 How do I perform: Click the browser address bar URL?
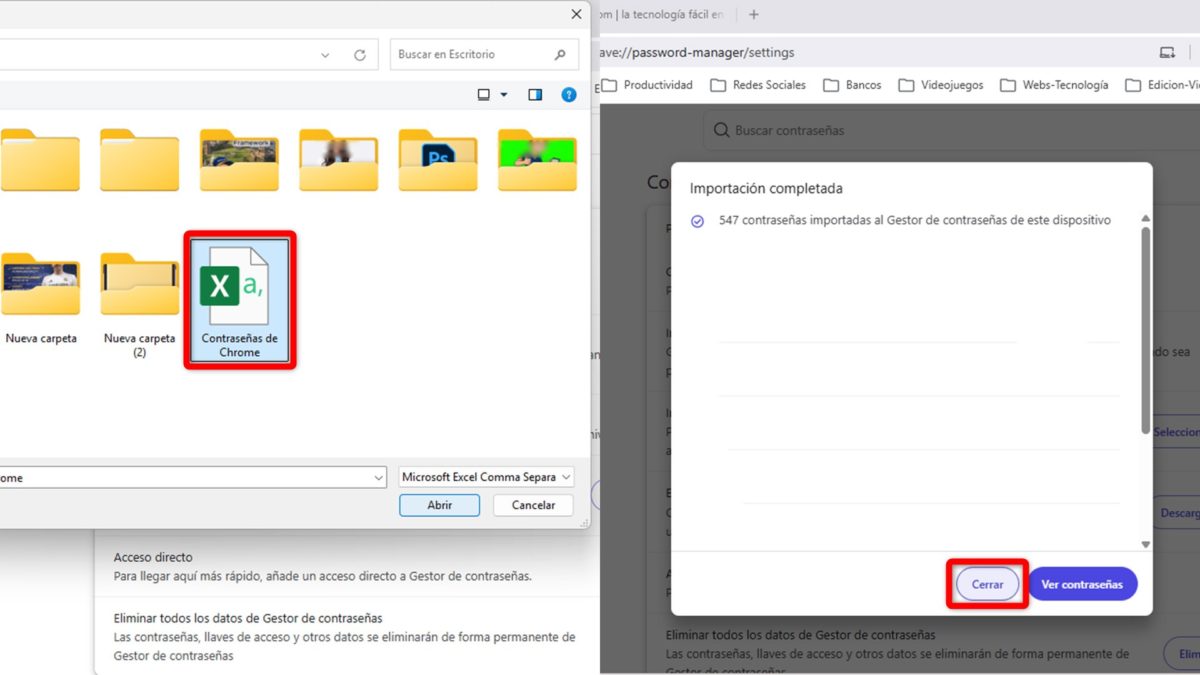[696, 52]
